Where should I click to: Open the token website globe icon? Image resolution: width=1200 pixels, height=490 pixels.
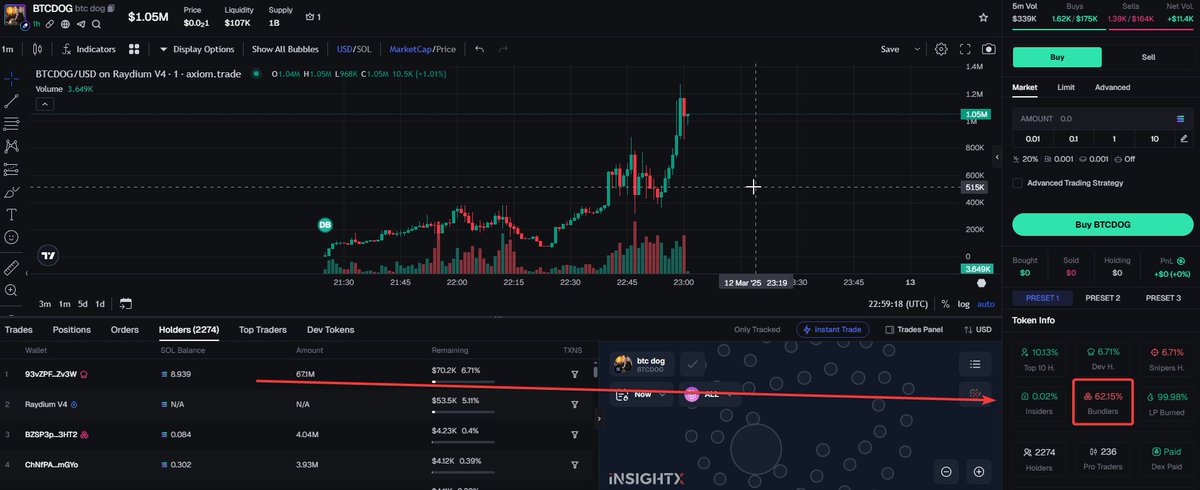(66, 22)
